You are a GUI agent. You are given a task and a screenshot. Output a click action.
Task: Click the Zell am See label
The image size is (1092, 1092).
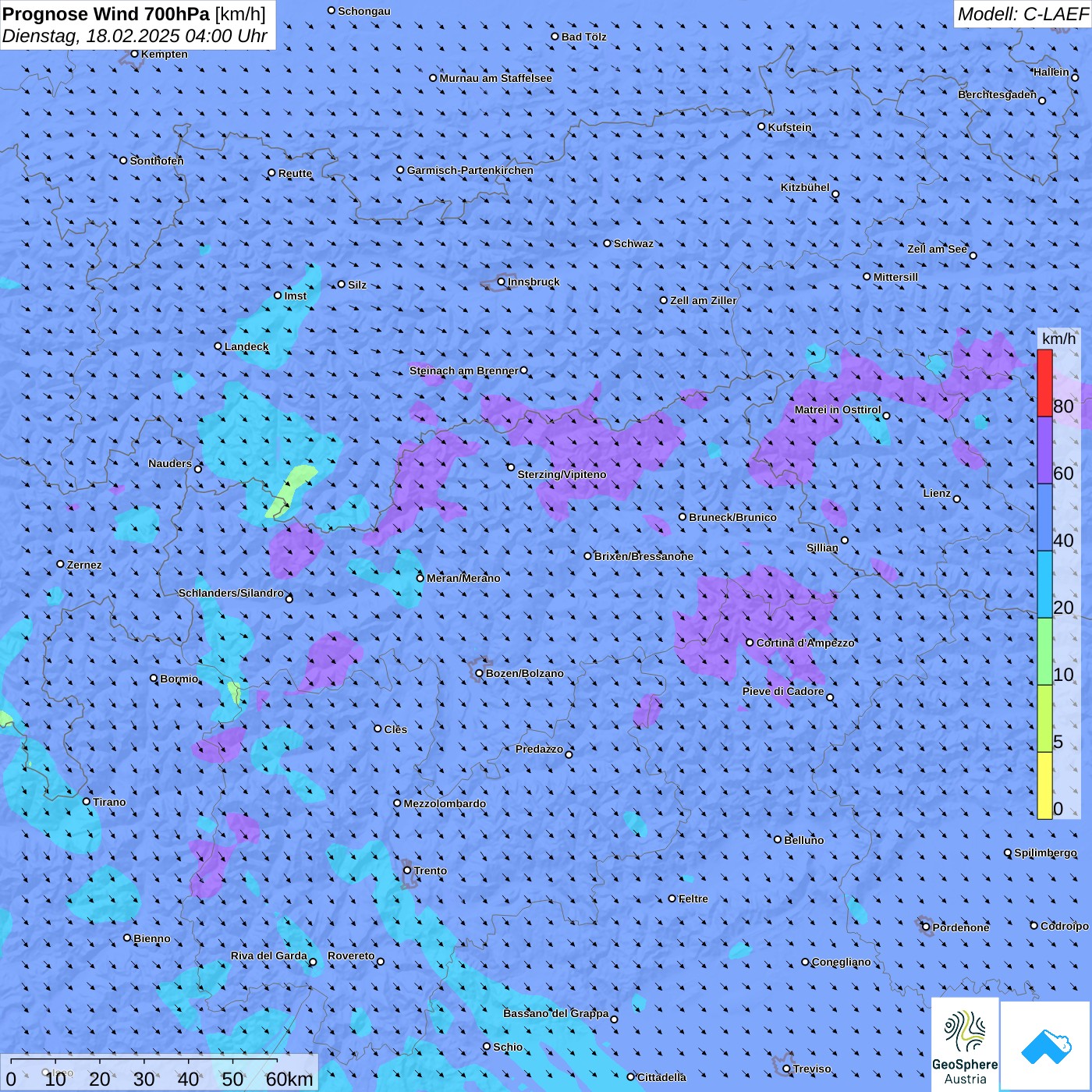pos(937,249)
